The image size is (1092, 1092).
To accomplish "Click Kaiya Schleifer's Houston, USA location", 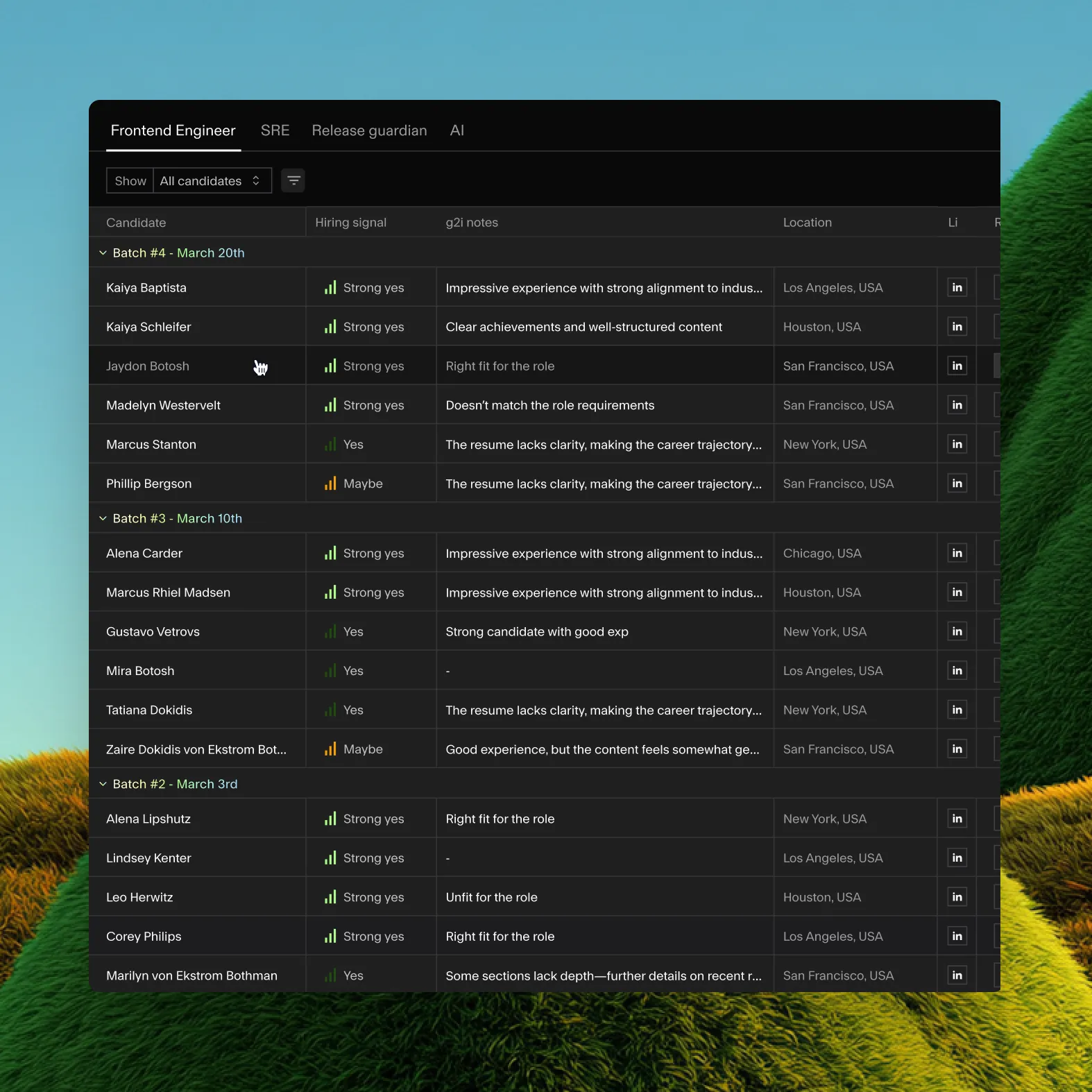I will (822, 327).
